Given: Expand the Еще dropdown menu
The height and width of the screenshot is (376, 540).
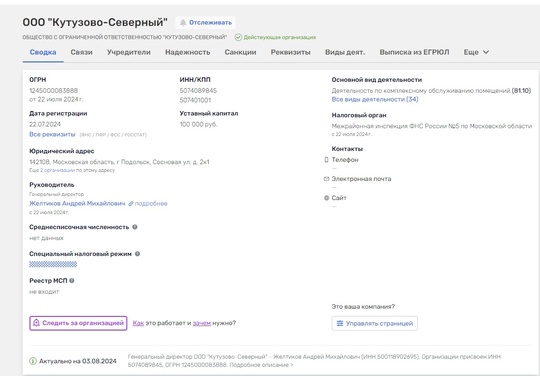Looking at the screenshot, I should click(x=476, y=52).
